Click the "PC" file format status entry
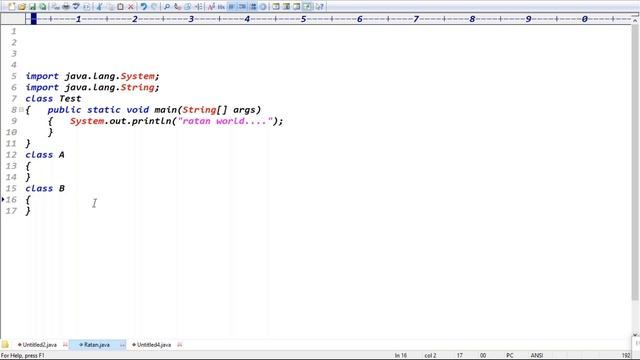This screenshot has height=360, width=640. point(509,356)
